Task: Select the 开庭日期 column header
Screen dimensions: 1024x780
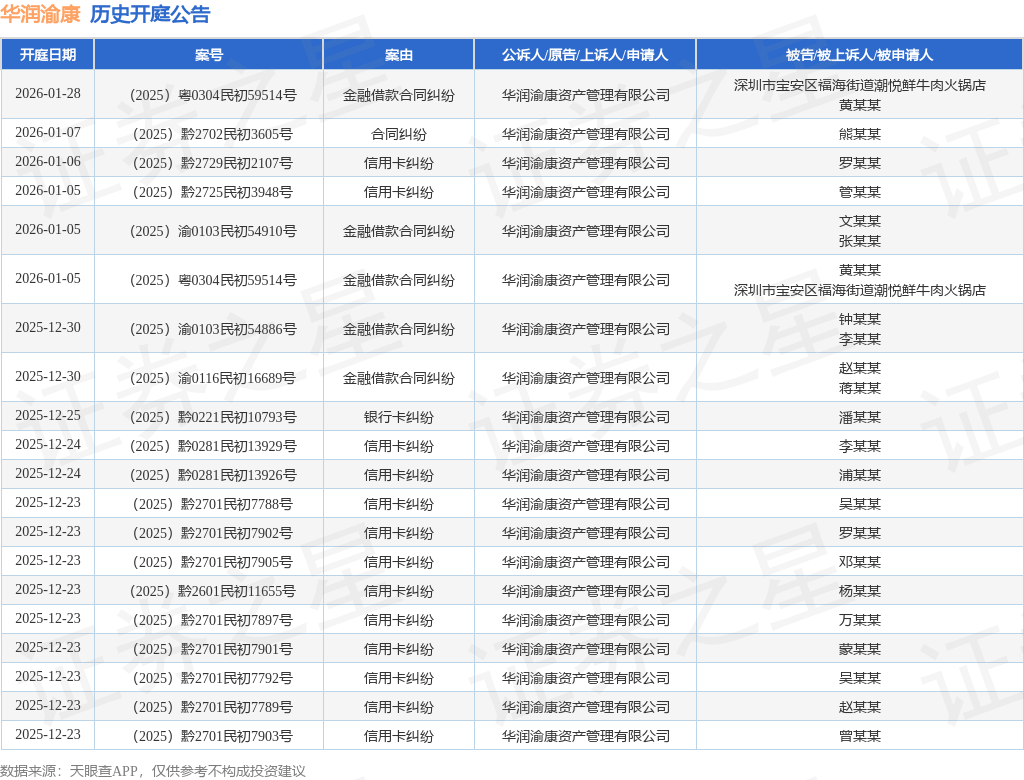Action: click(48, 55)
